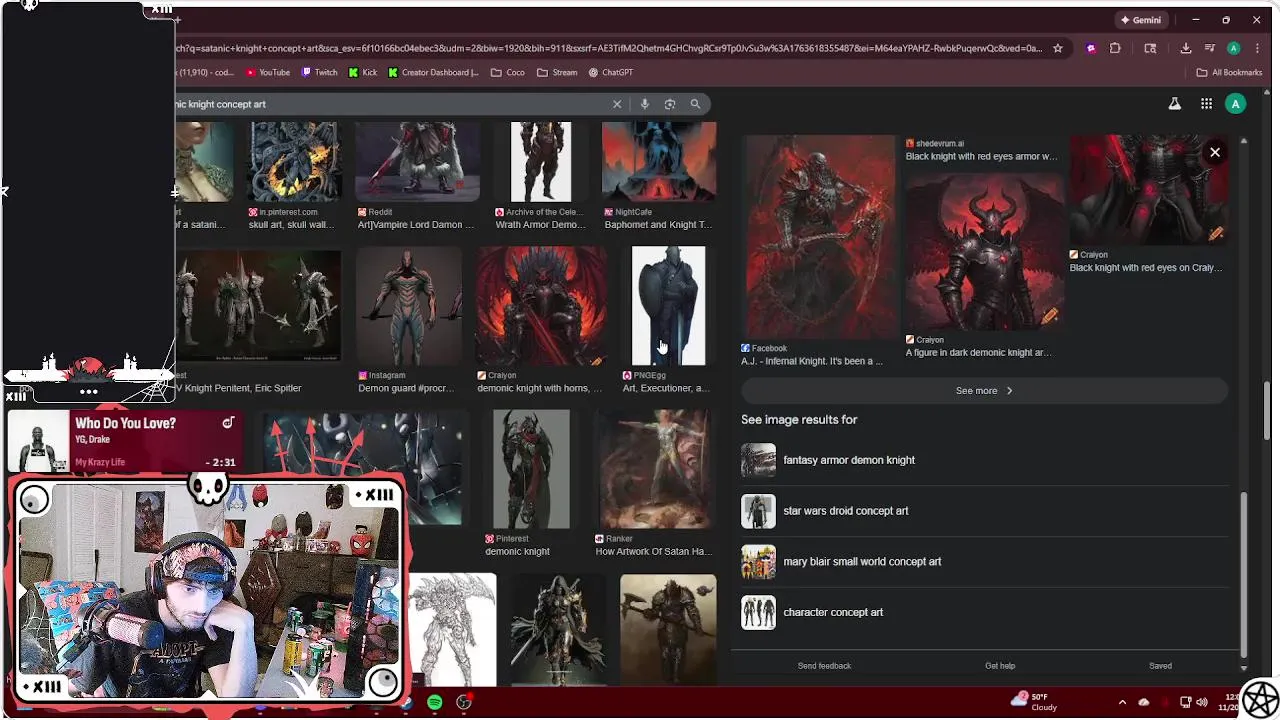The image size is (1280, 720).
Task: Bookmark this page with the star icon
Action: pos(1058,48)
